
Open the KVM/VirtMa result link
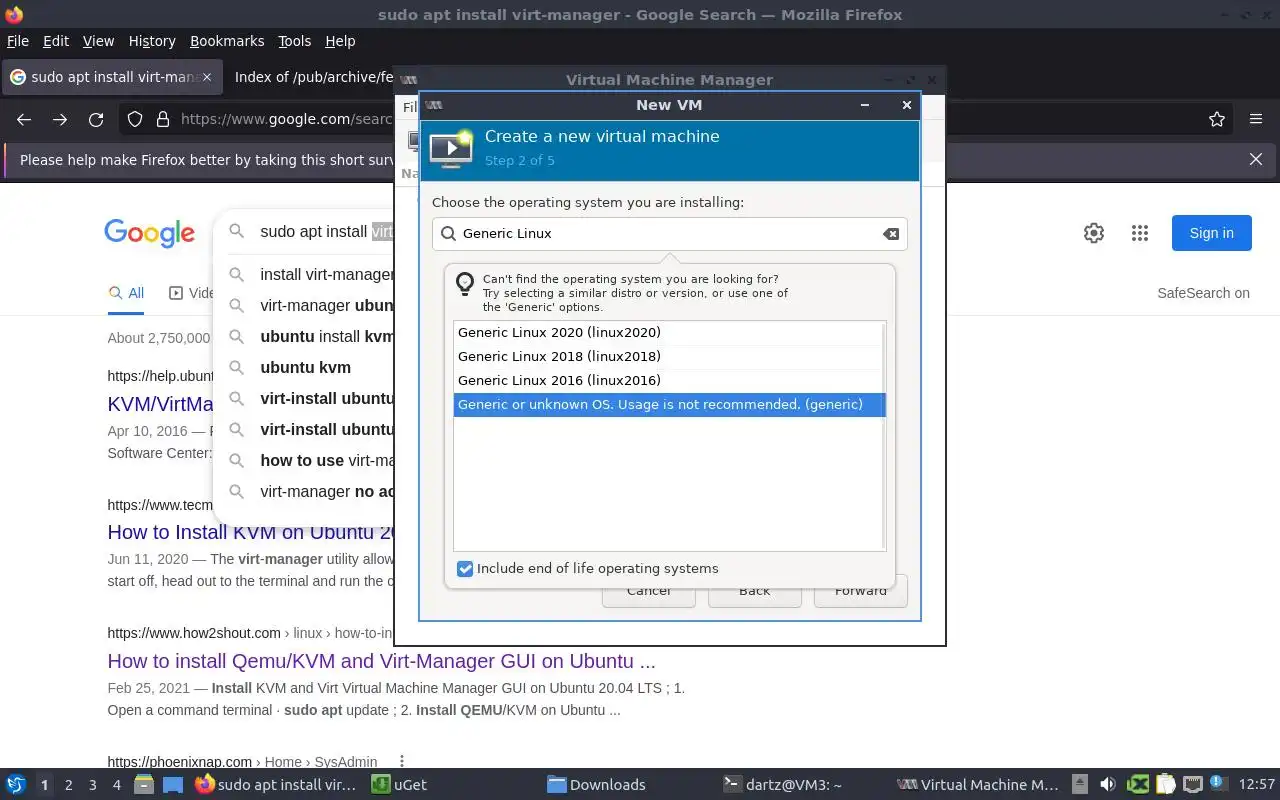pyautogui.click(x=161, y=405)
